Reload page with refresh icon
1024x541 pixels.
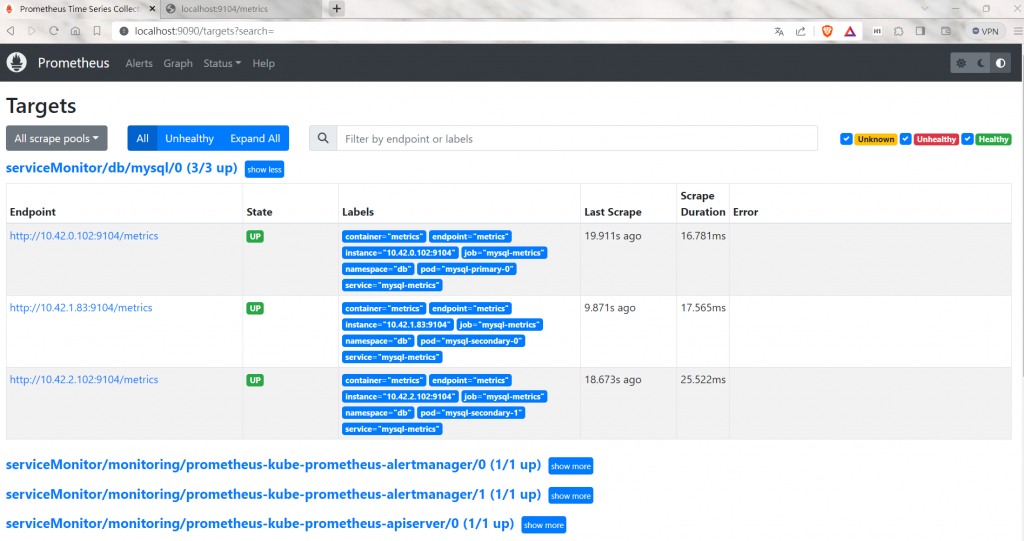click(x=54, y=31)
